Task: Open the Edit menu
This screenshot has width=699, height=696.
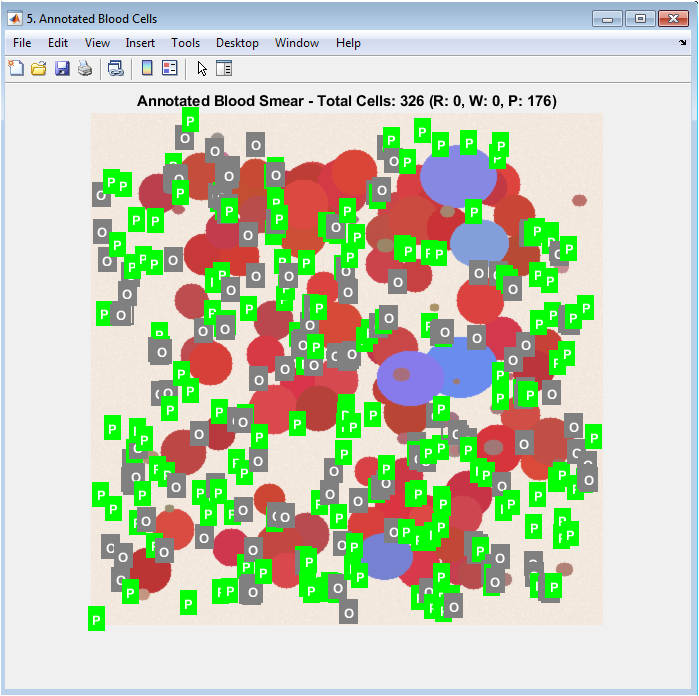Action: pos(58,43)
